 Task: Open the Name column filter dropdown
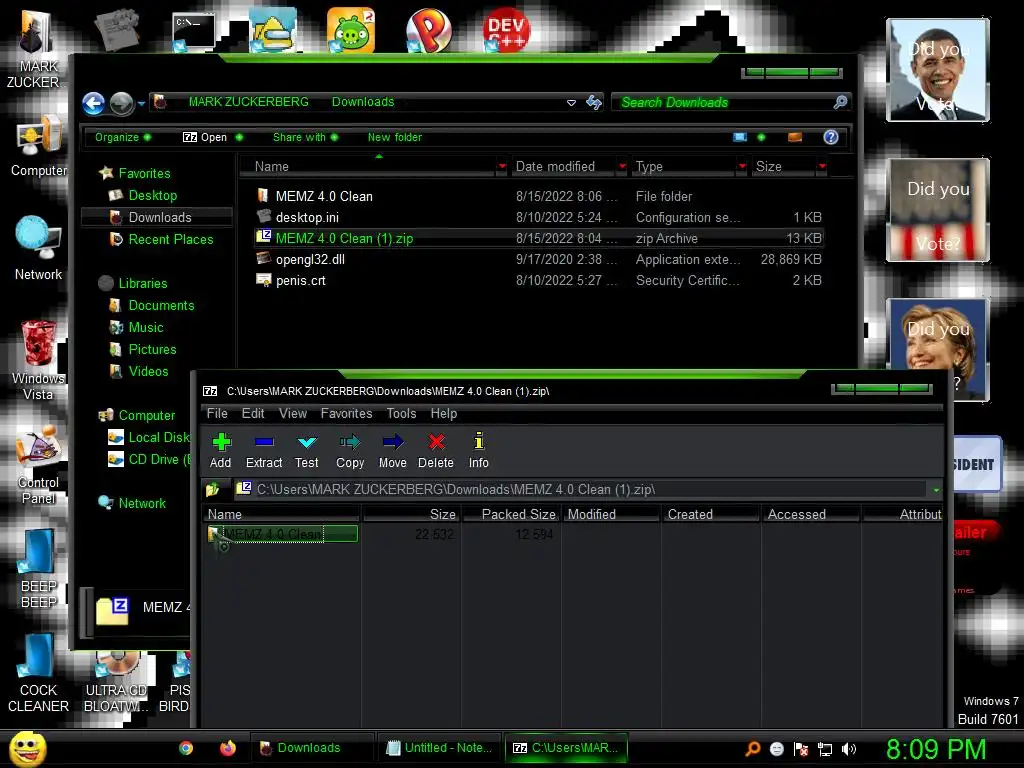click(502, 167)
